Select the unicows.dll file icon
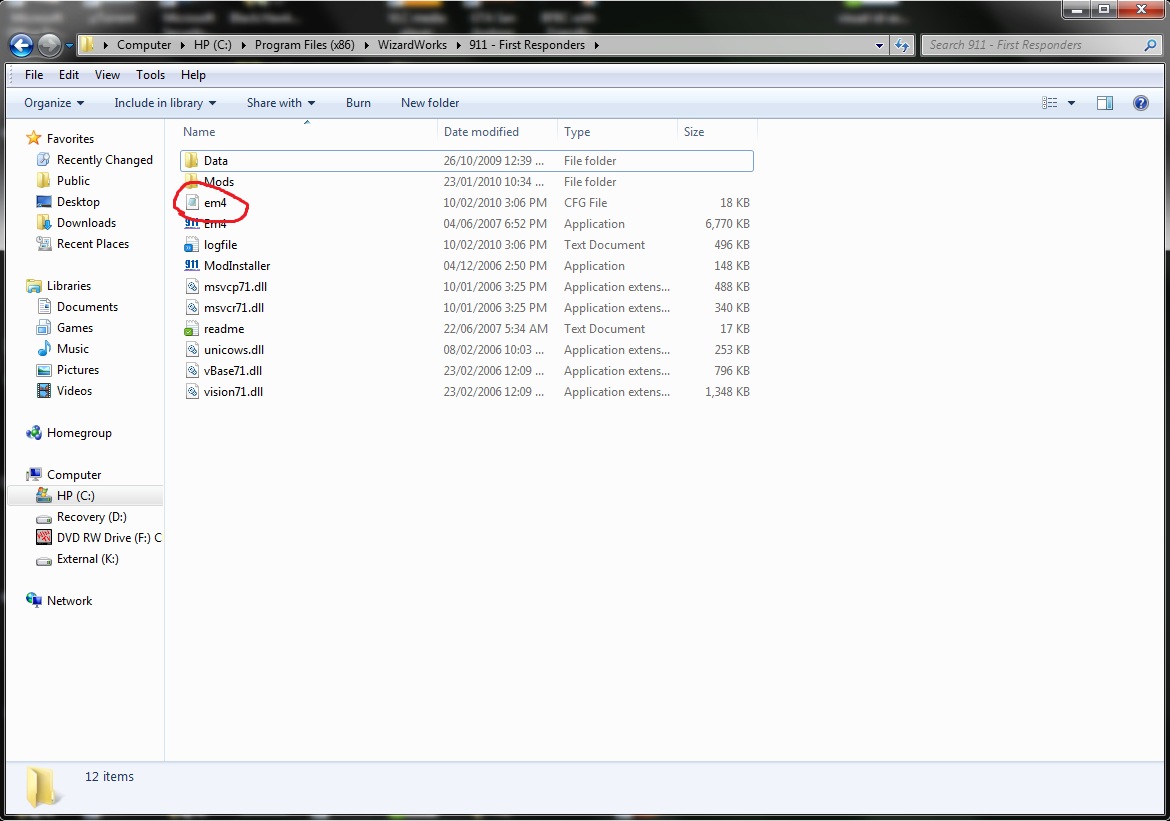1170x821 pixels. [192, 349]
